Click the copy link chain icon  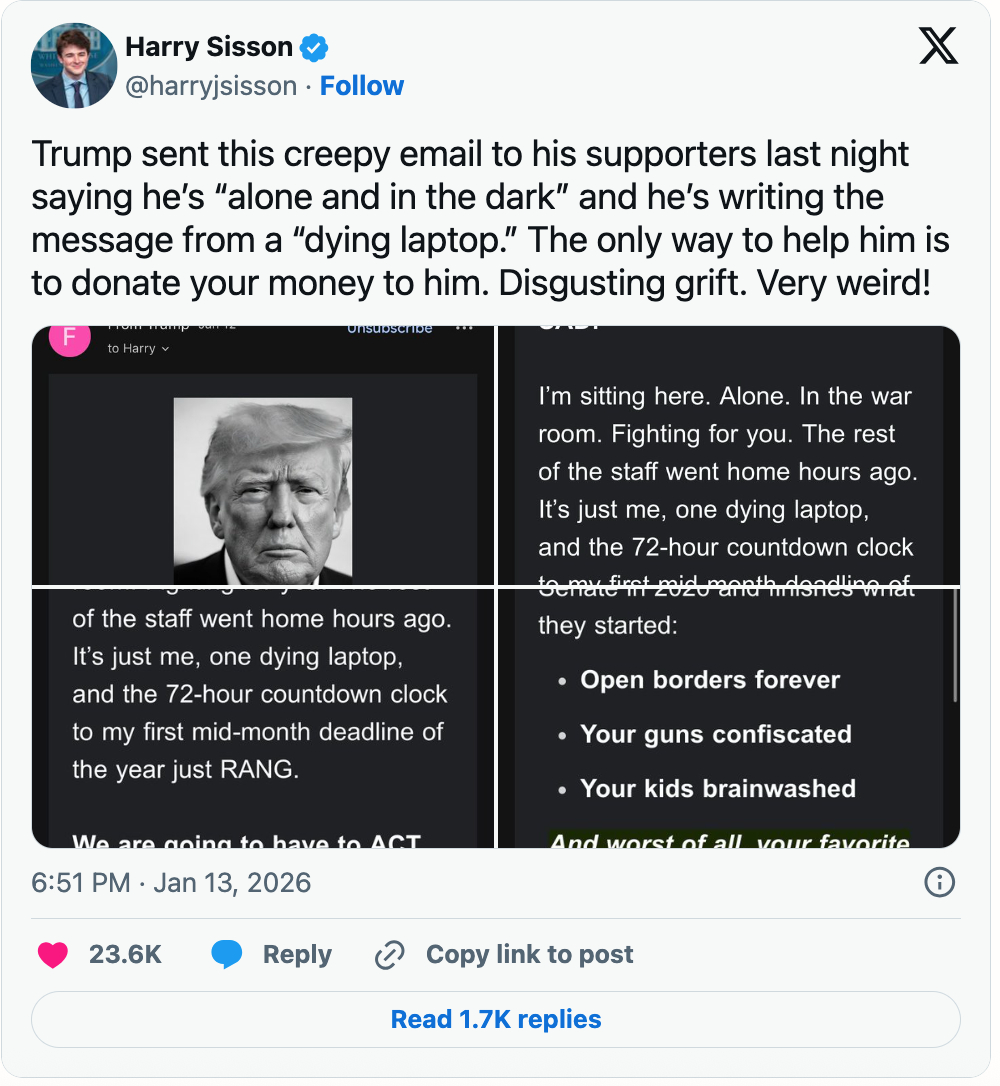389,955
